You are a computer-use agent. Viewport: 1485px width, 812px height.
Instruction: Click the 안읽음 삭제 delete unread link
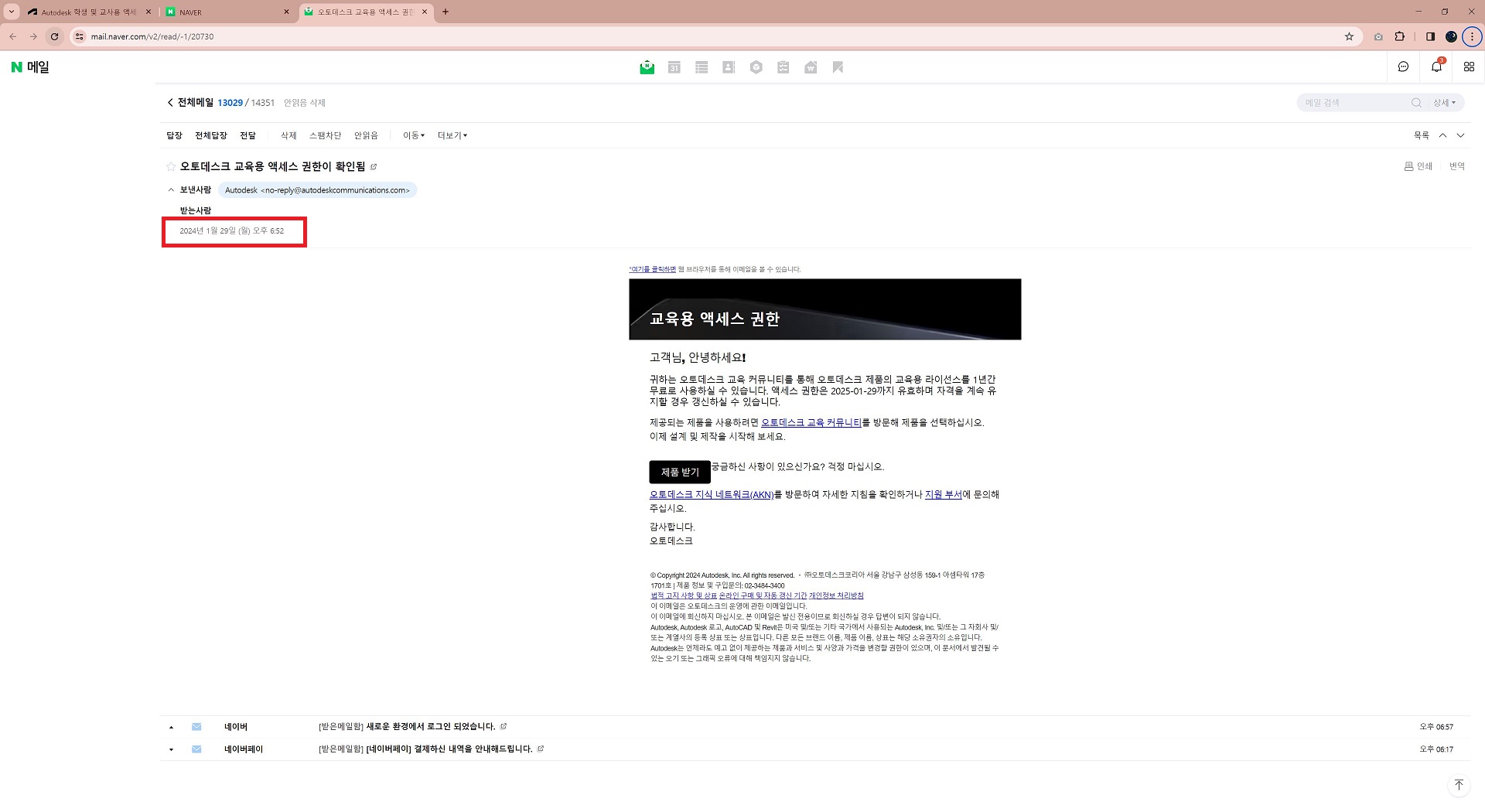304,102
